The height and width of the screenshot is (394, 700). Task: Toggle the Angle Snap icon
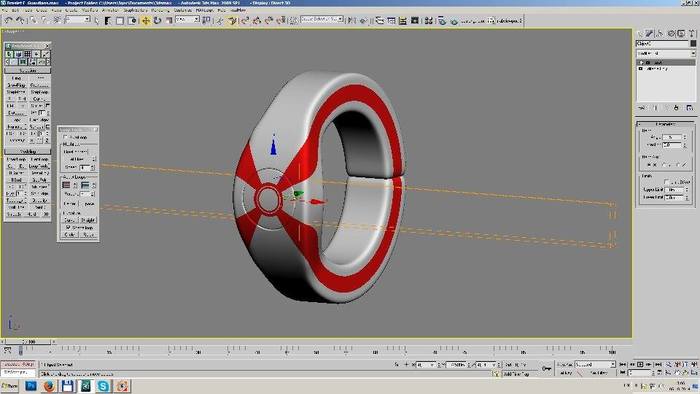point(257,20)
